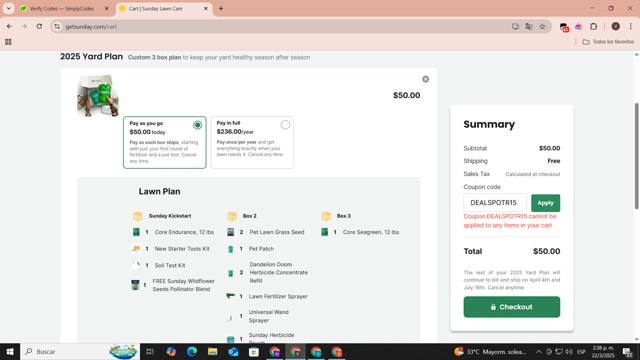Open File Explorer from the taskbar
The width and height of the screenshot is (640, 360).
pos(213,351)
